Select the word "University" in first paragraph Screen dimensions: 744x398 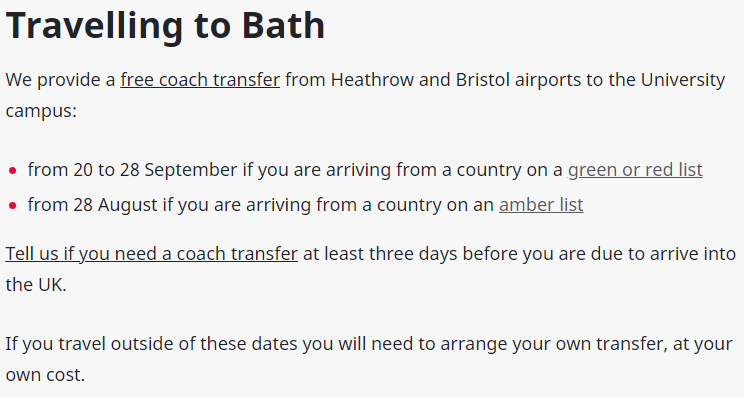683,80
